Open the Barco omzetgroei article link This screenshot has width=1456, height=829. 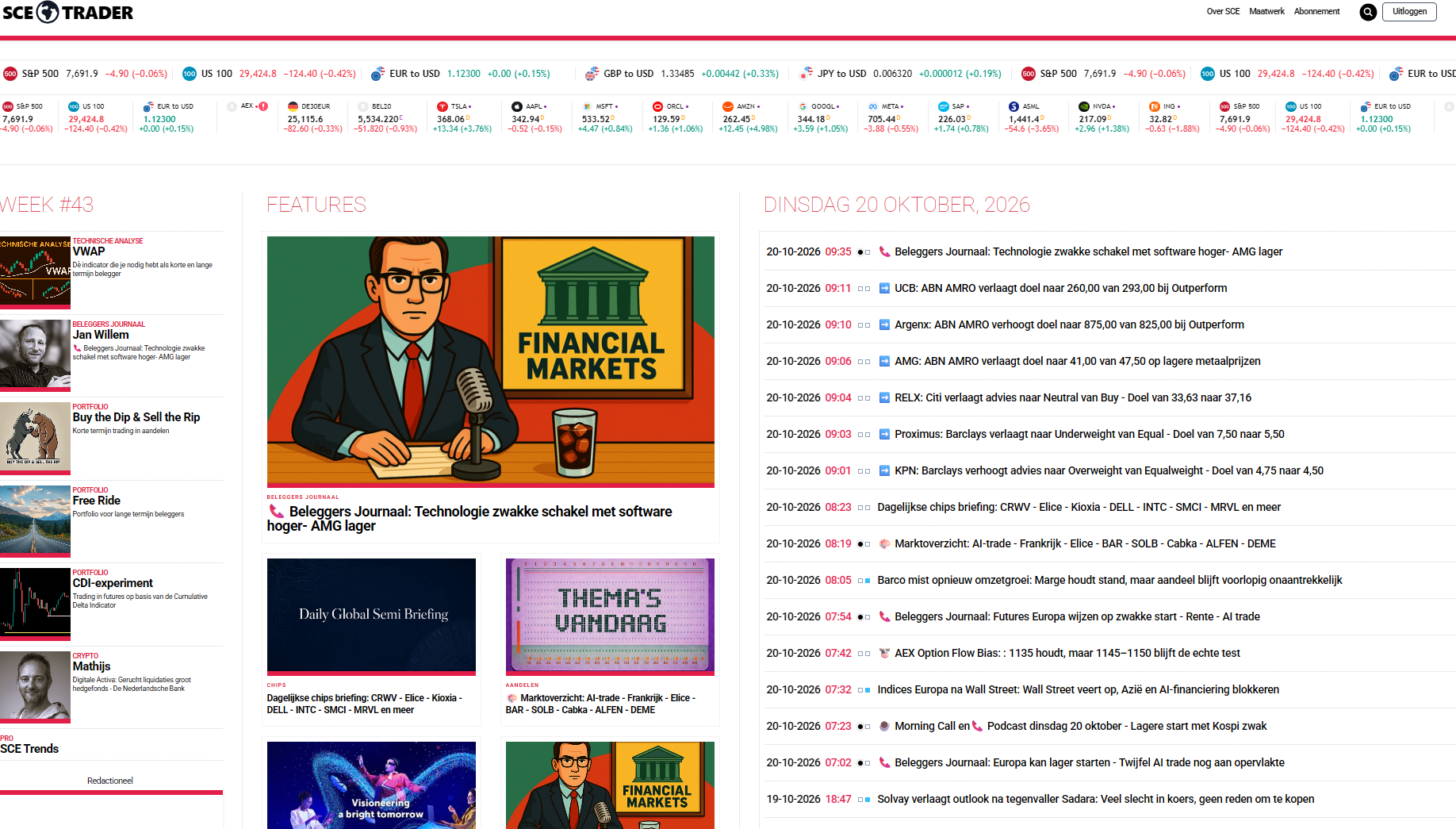pos(1109,580)
